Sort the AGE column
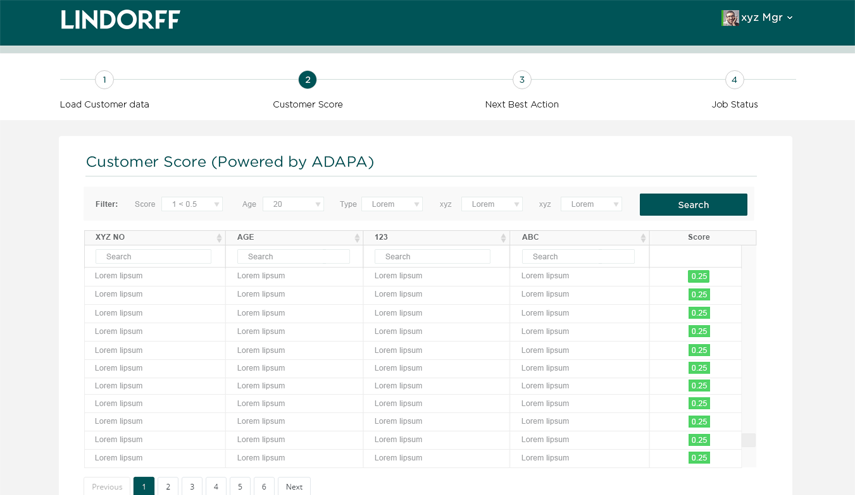Viewport: 855px width, 495px height. tap(357, 238)
